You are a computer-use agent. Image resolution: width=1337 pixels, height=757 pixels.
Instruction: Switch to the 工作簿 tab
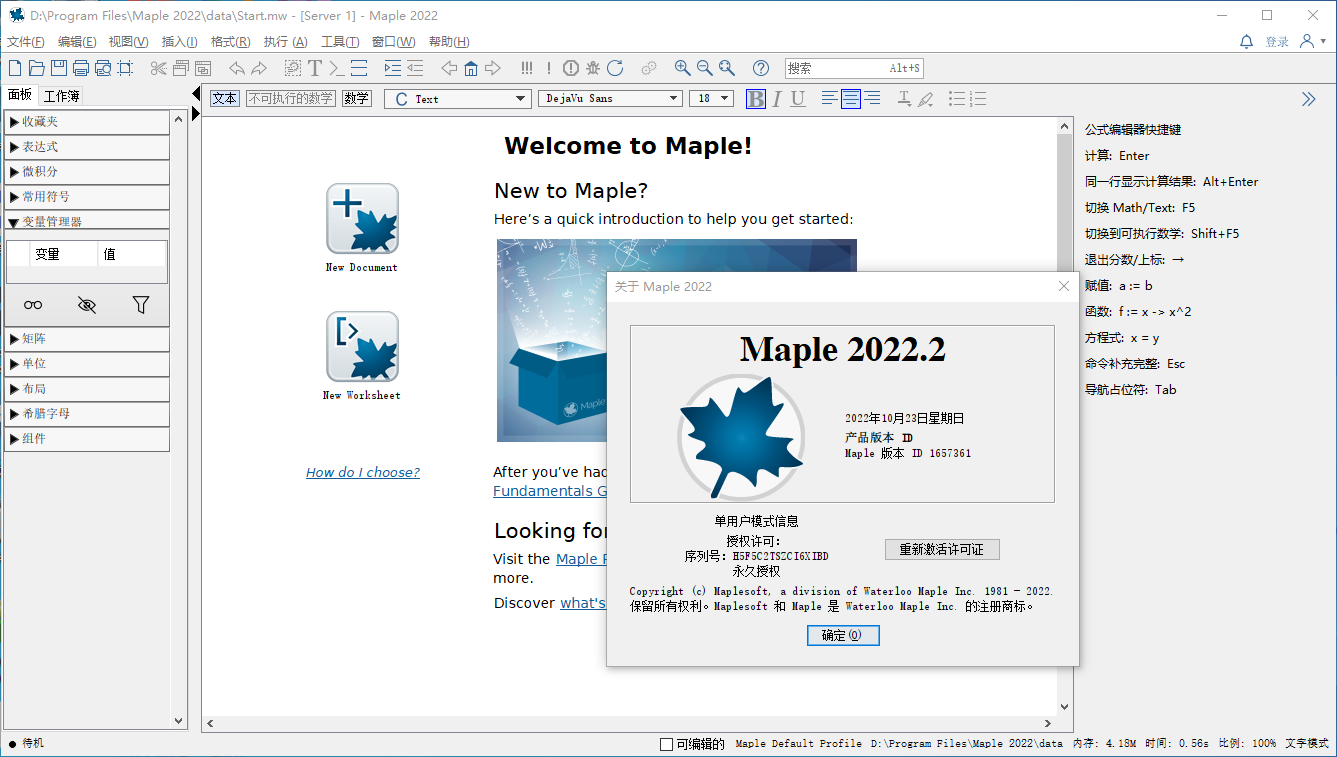point(61,96)
